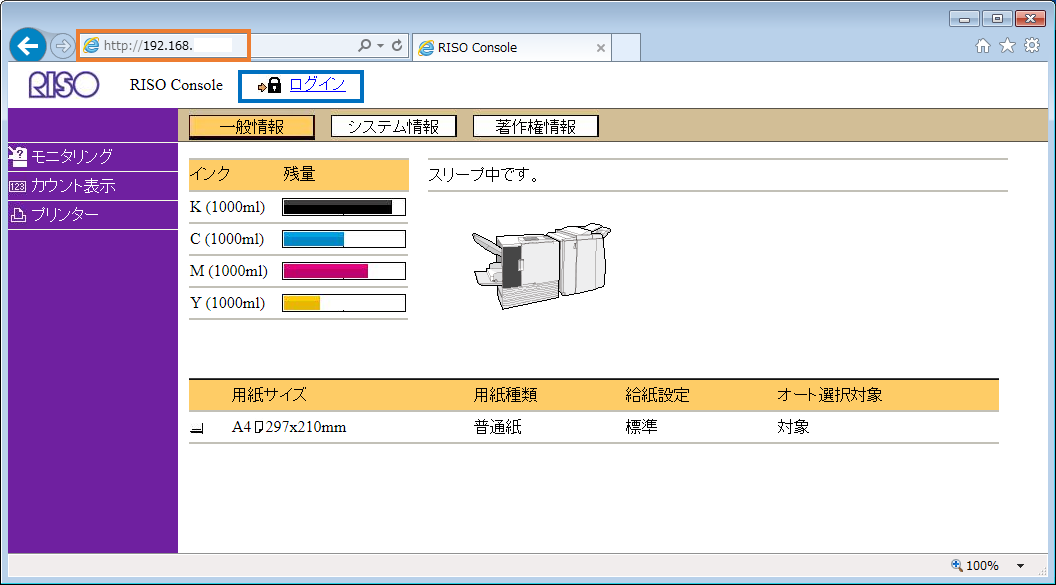Open the address bar dropdown arrow
Viewport: 1056px width, 585px height.
tap(381, 46)
